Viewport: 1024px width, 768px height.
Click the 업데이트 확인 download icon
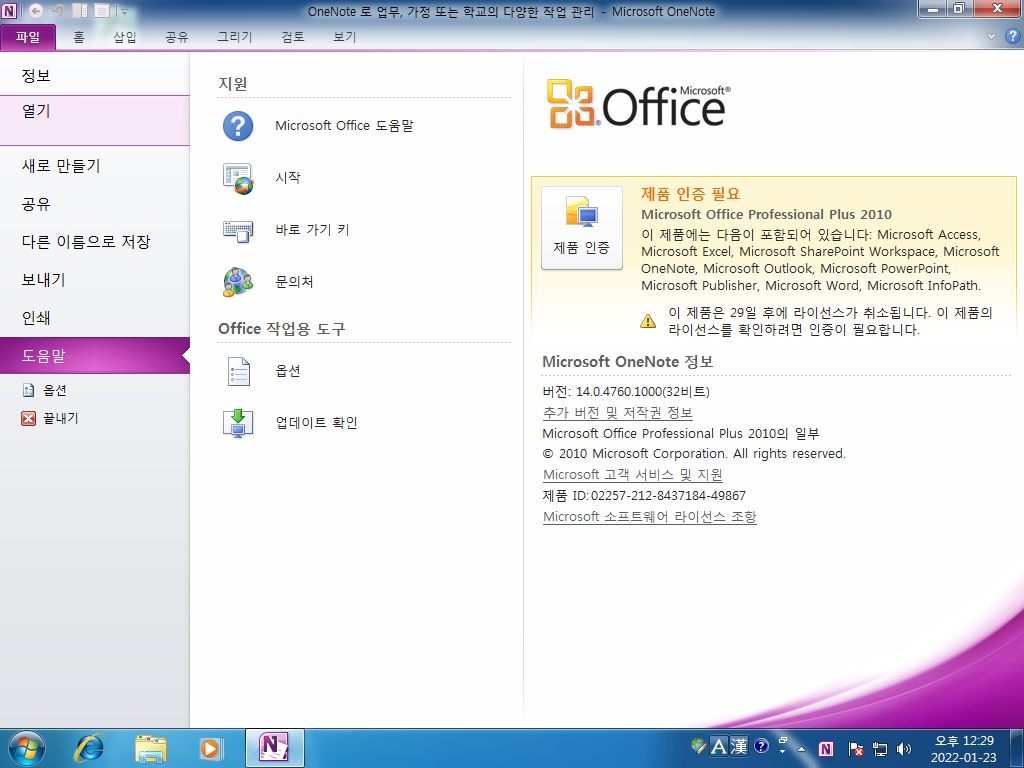[238, 423]
